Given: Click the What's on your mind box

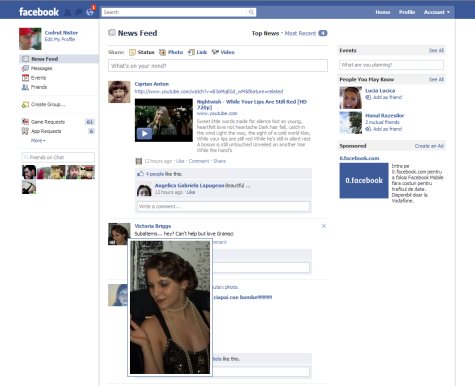Looking at the screenshot, I should 218,66.
